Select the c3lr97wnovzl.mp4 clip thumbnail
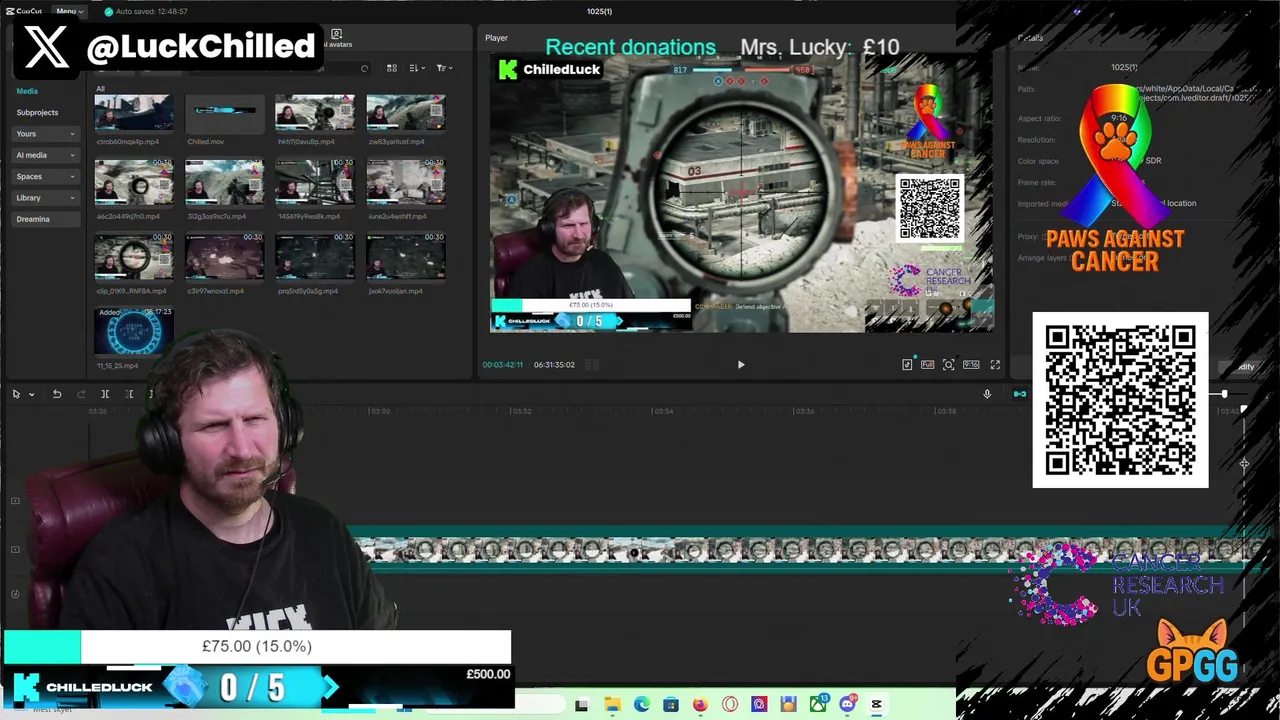Viewport: 1280px width, 720px height. coord(225,256)
